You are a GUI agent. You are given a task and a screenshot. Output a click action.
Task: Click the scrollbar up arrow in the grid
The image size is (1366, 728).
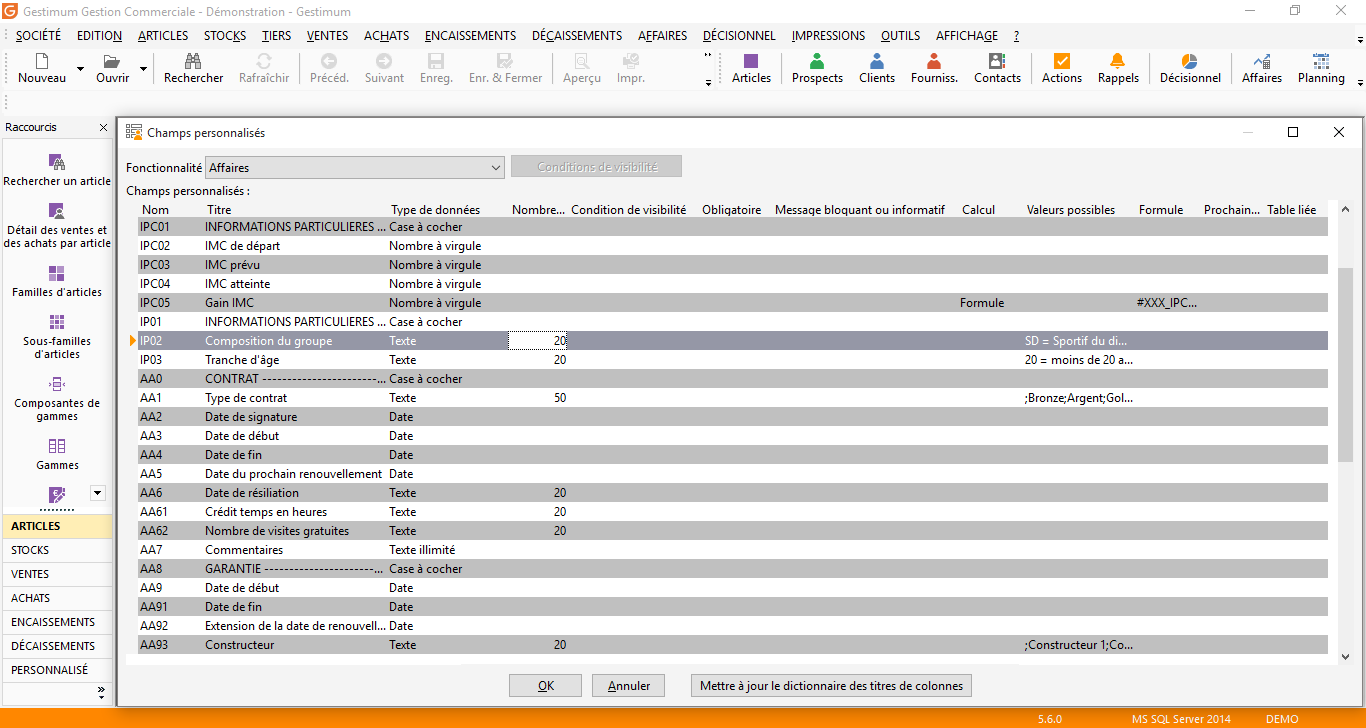tap(1345, 209)
